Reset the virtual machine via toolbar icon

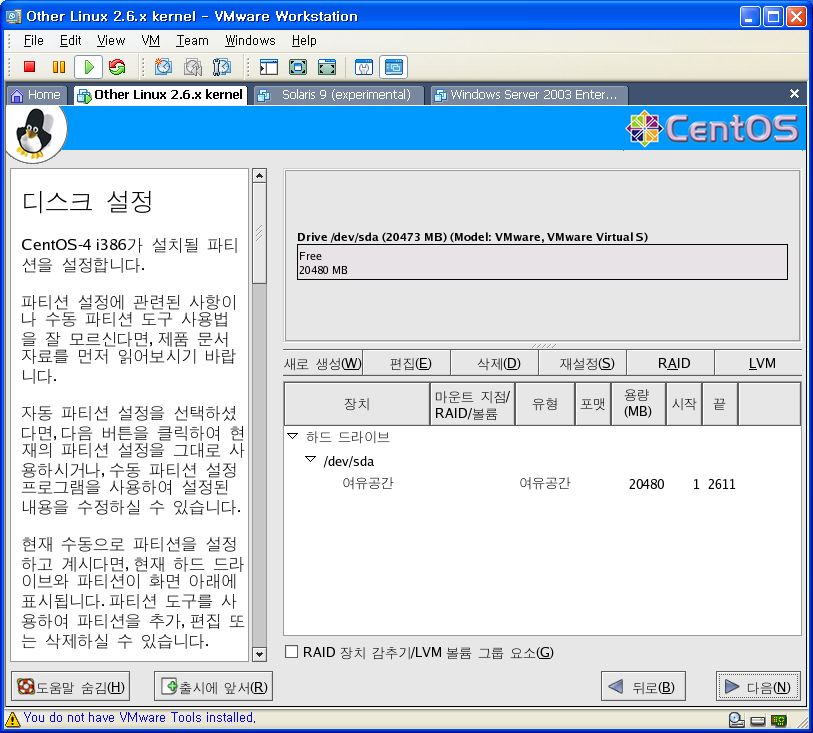tap(117, 67)
